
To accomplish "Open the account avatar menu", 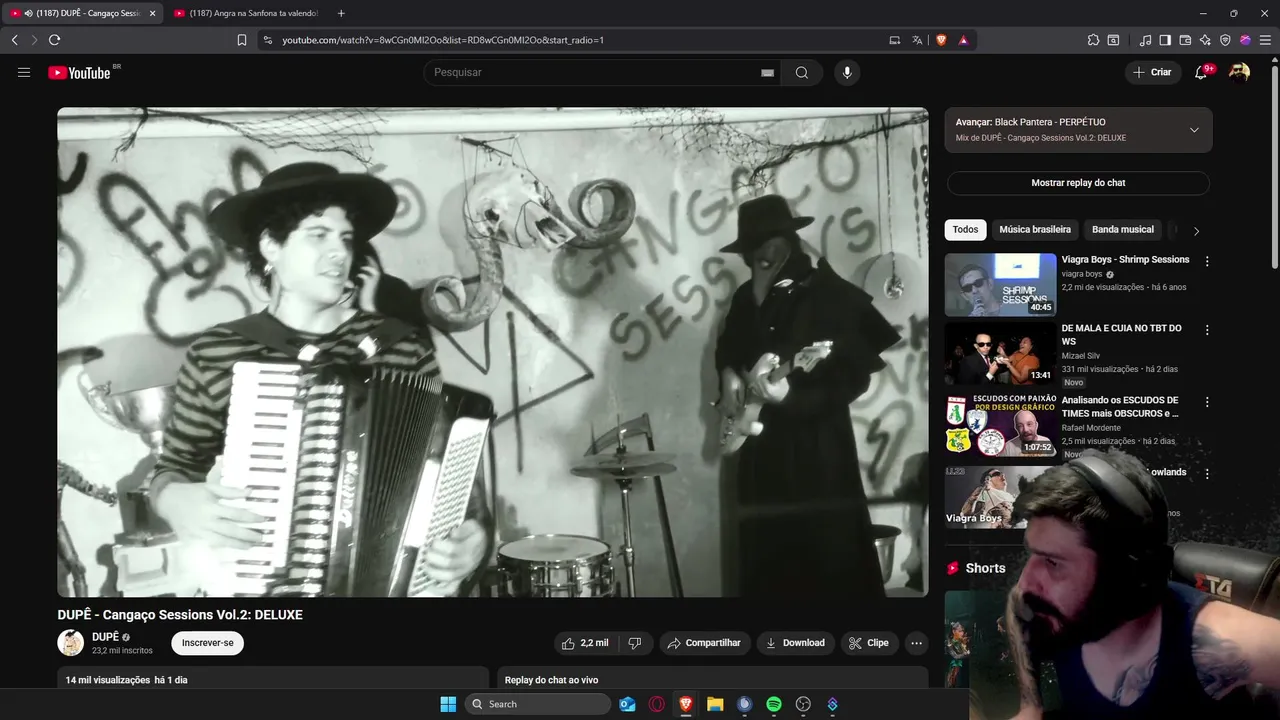I will [1239, 72].
